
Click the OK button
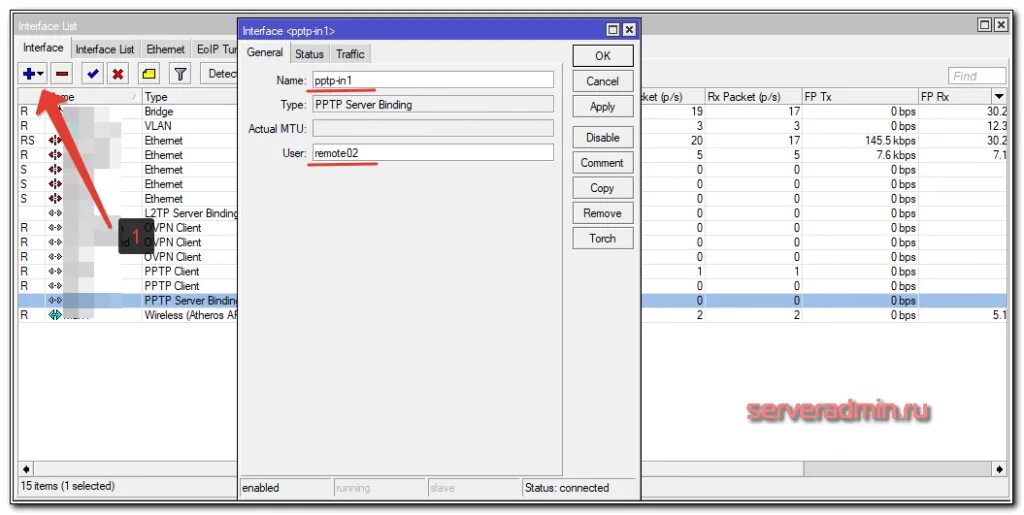603,56
